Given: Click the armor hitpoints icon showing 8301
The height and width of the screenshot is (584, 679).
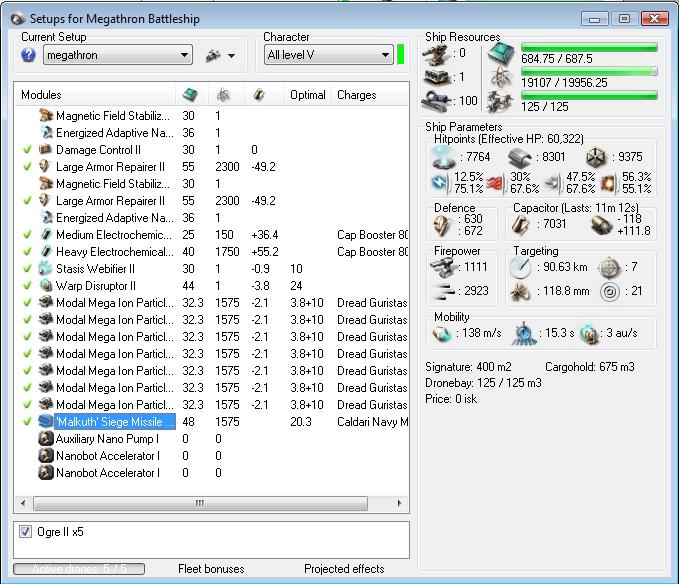Looking at the screenshot, I should pos(520,157).
